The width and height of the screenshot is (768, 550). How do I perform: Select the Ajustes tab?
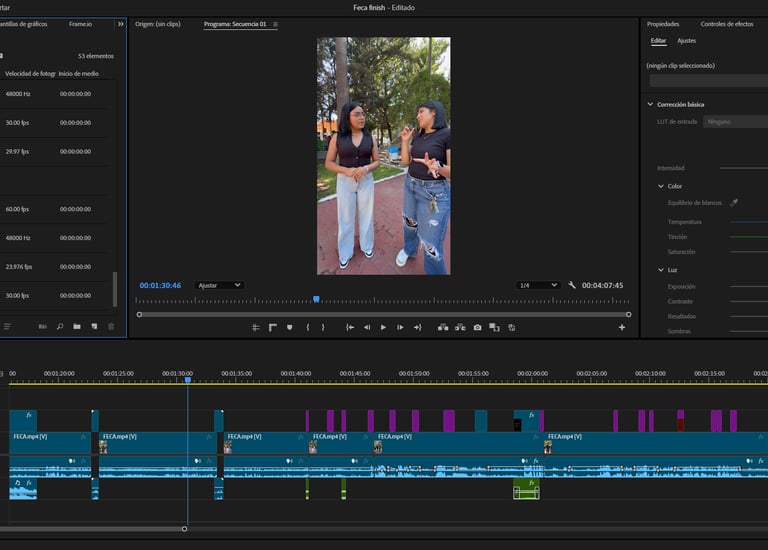click(x=686, y=41)
